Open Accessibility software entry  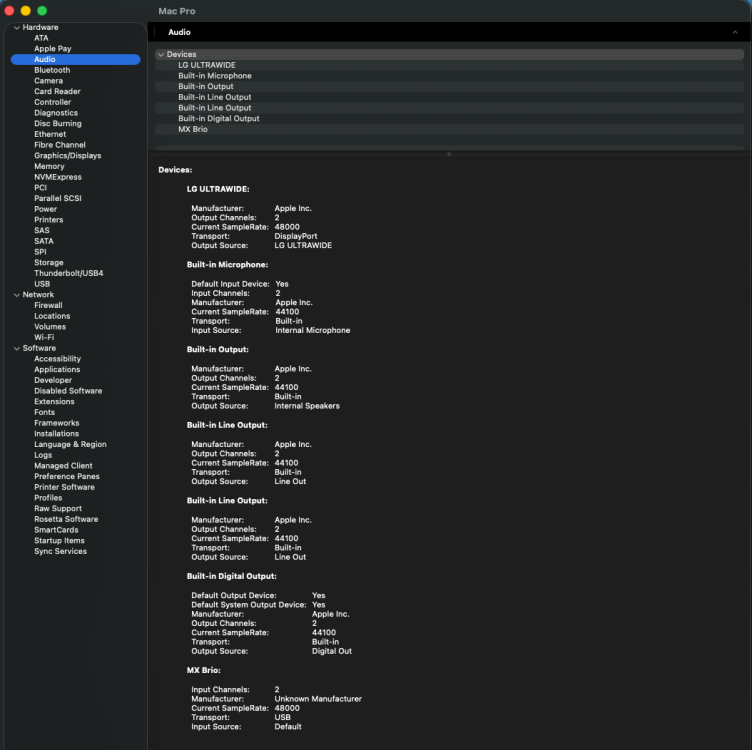[x=57, y=359]
